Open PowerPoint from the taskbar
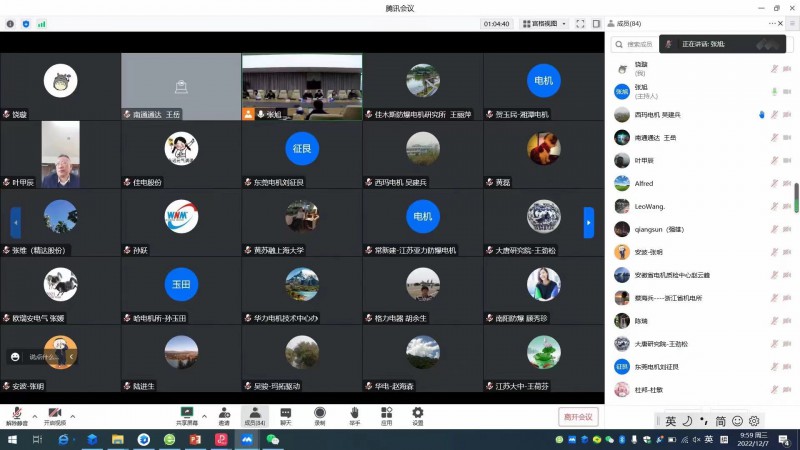800x450 pixels. pyautogui.click(x=195, y=439)
